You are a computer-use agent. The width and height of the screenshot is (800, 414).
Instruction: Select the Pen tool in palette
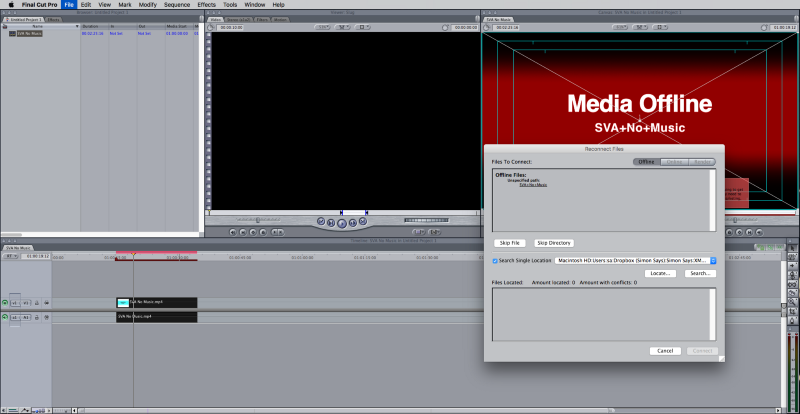[x=792, y=321]
